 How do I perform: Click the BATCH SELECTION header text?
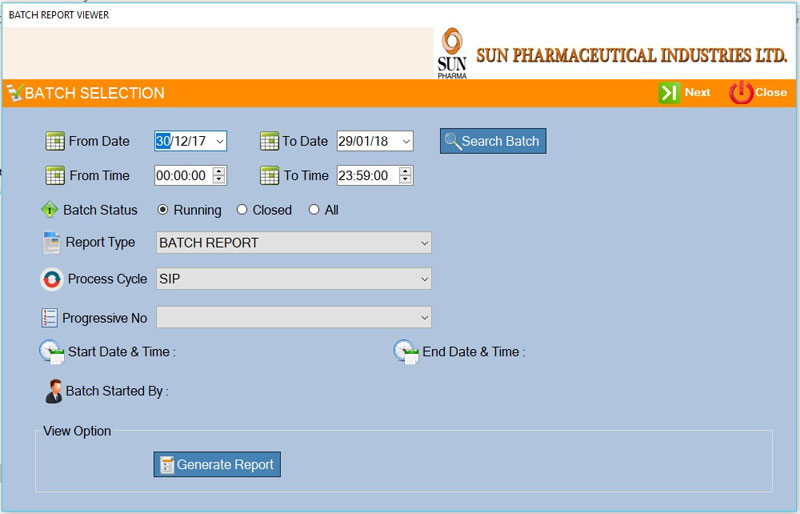point(94,93)
